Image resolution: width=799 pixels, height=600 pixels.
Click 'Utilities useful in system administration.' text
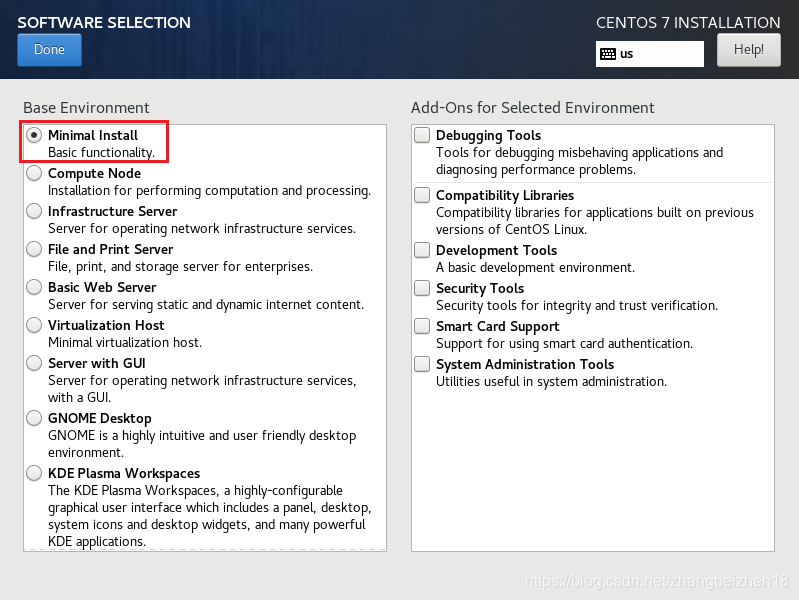coord(551,382)
